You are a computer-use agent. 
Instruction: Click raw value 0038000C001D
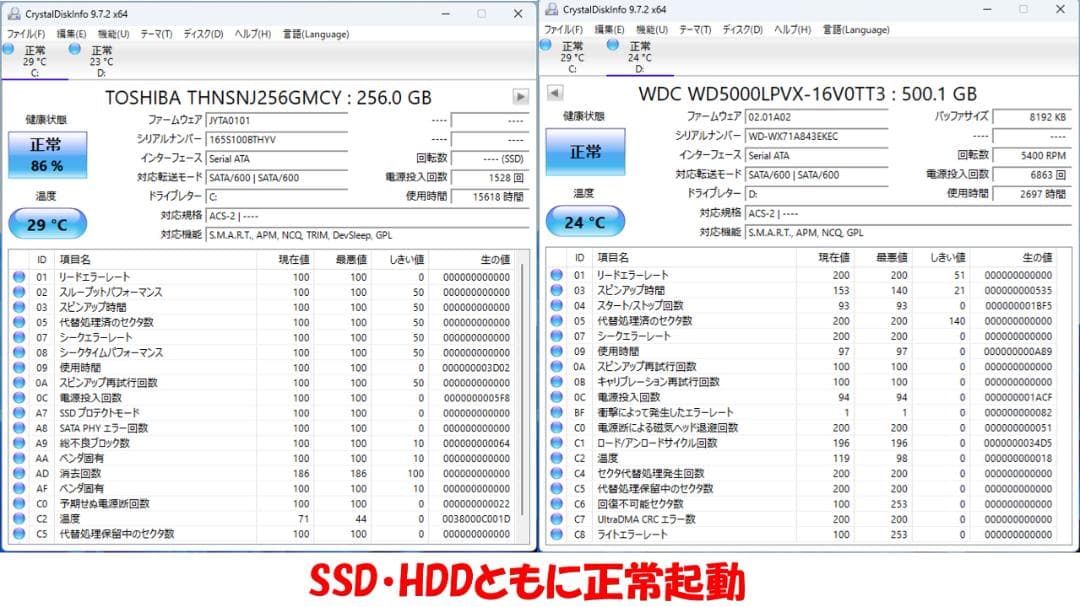pos(477,519)
